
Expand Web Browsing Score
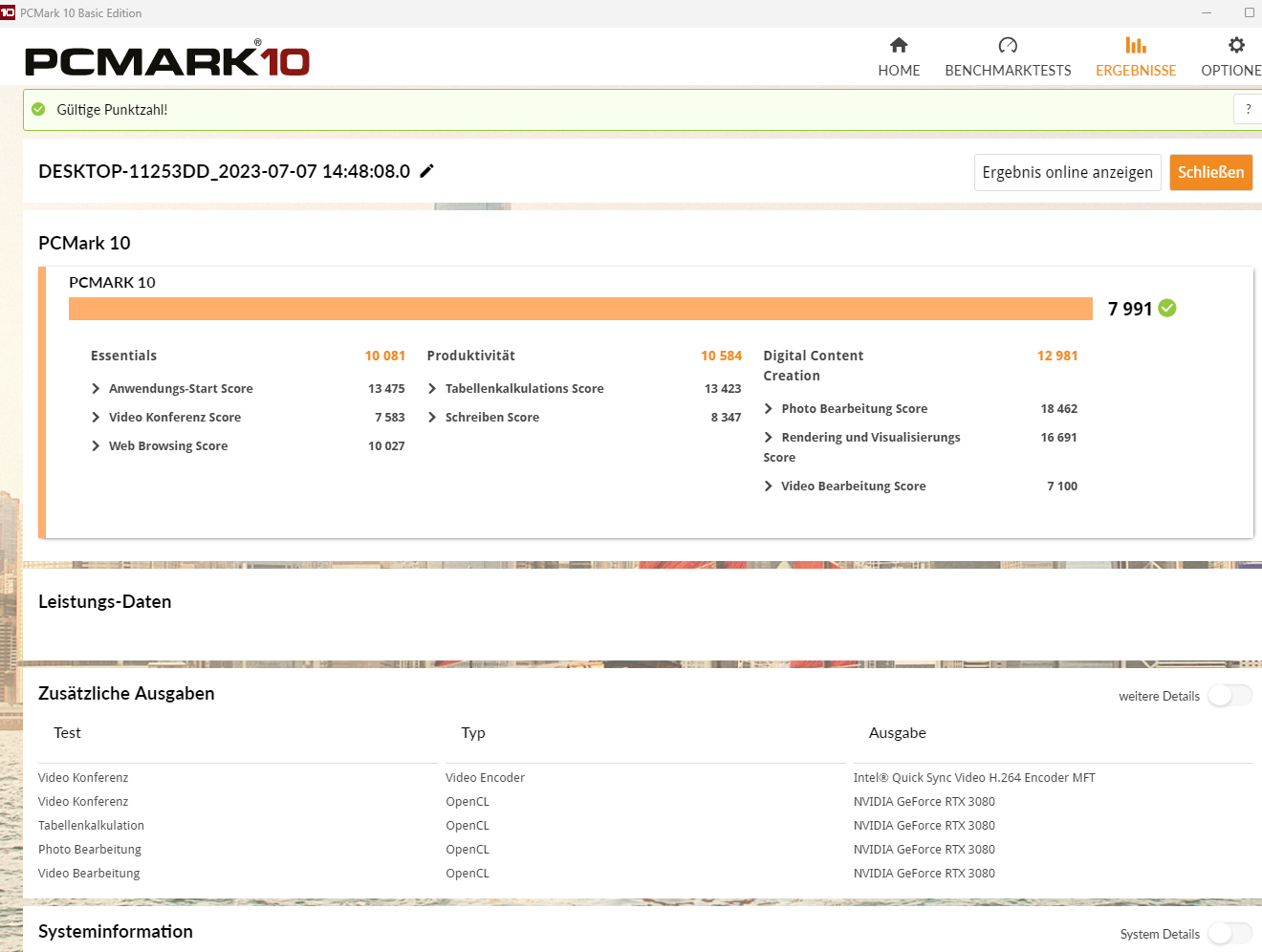point(96,445)
